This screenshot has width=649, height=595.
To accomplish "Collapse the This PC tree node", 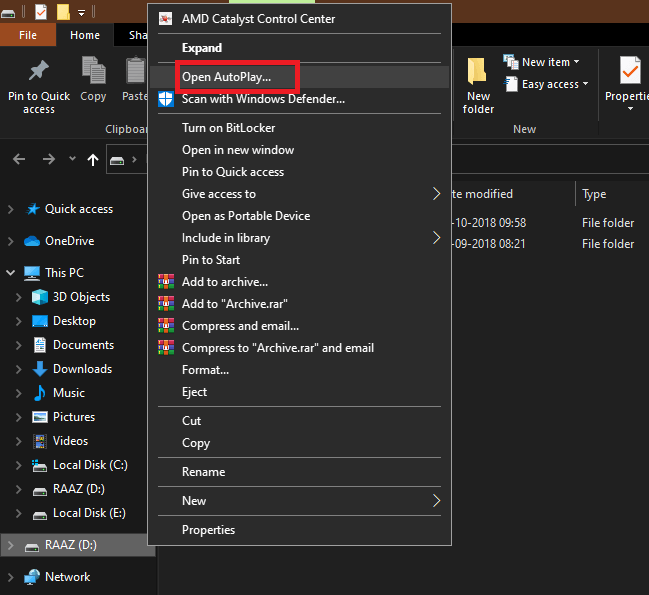I will tap(10, 273).
